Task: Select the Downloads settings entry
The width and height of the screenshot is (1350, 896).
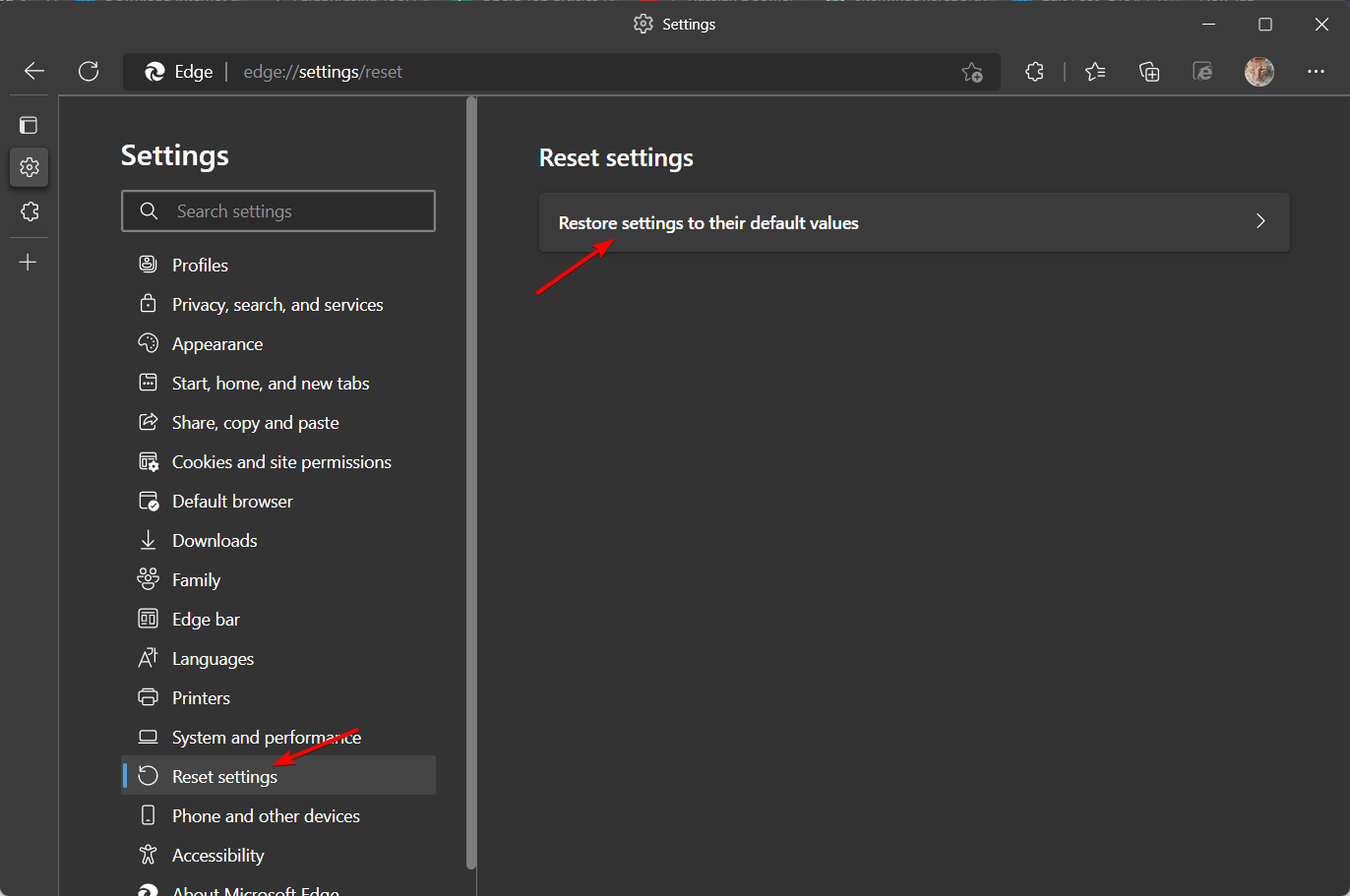Action: point(214,540)
